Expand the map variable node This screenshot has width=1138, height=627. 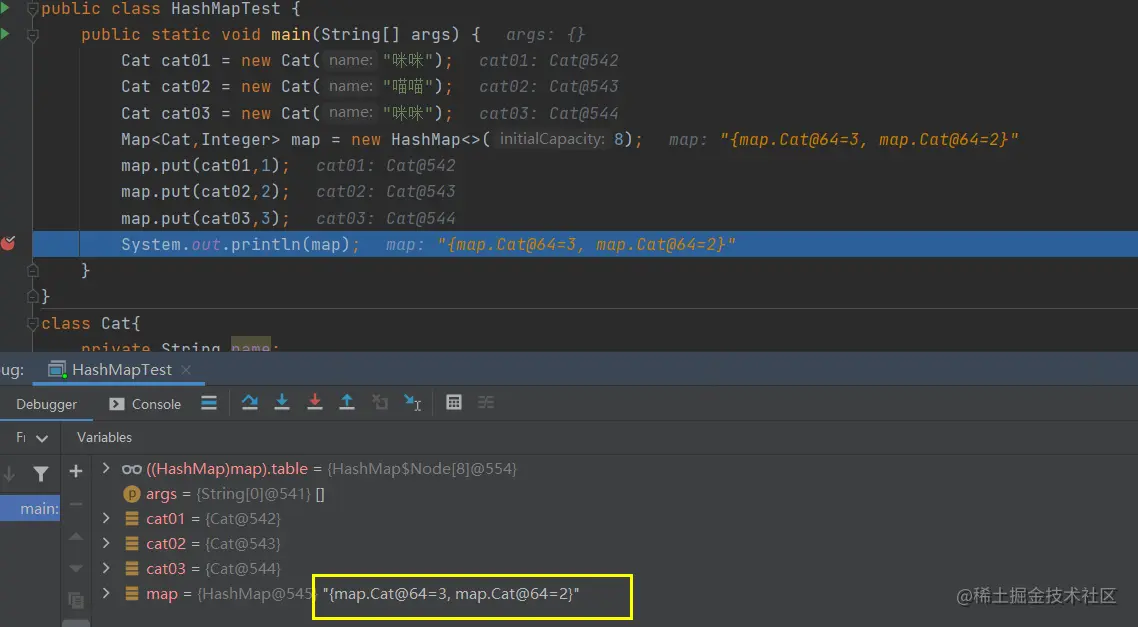click(x=106, y=593)
